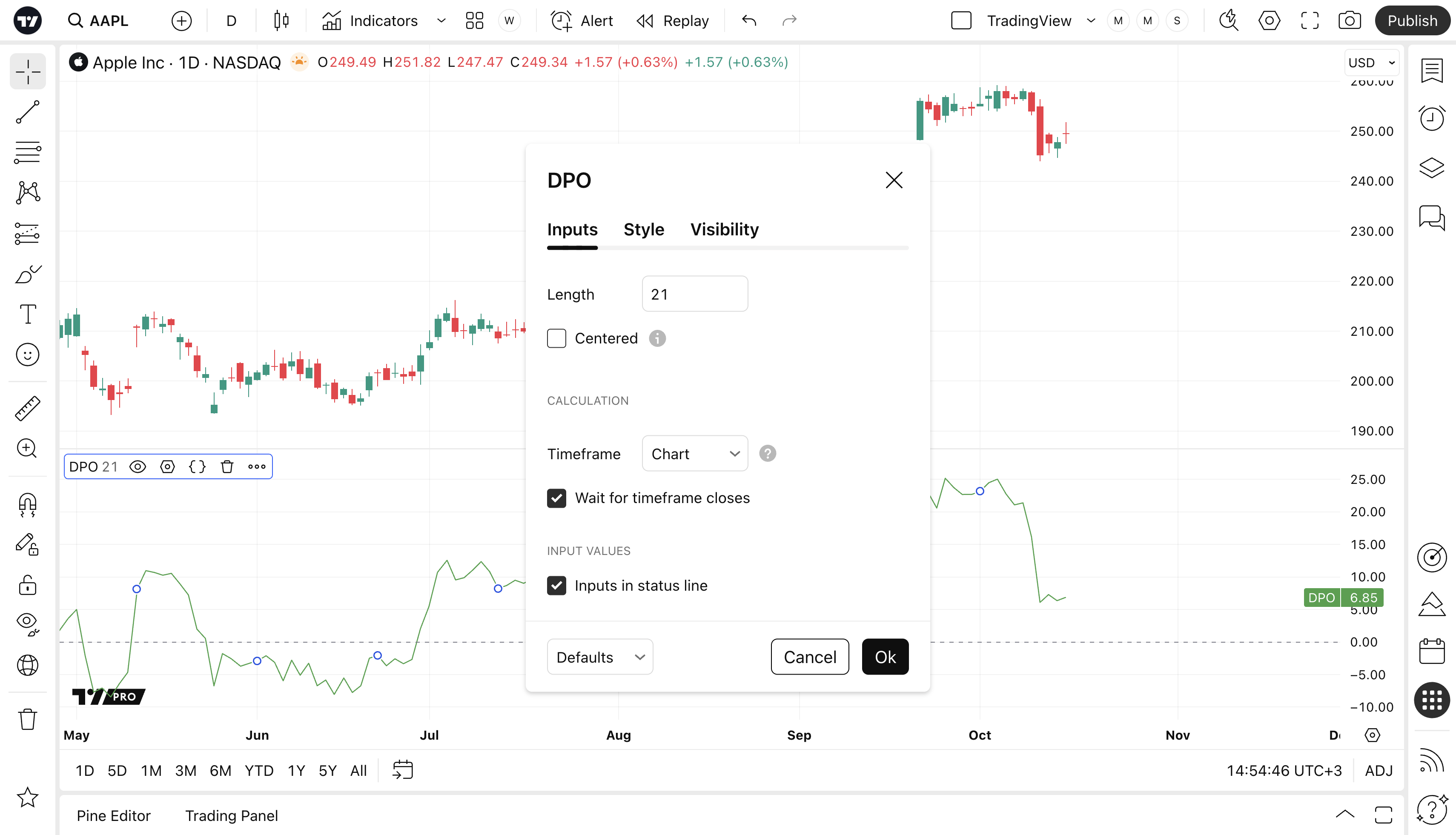Click the Length input field
1456x835 pixels.
695,294
